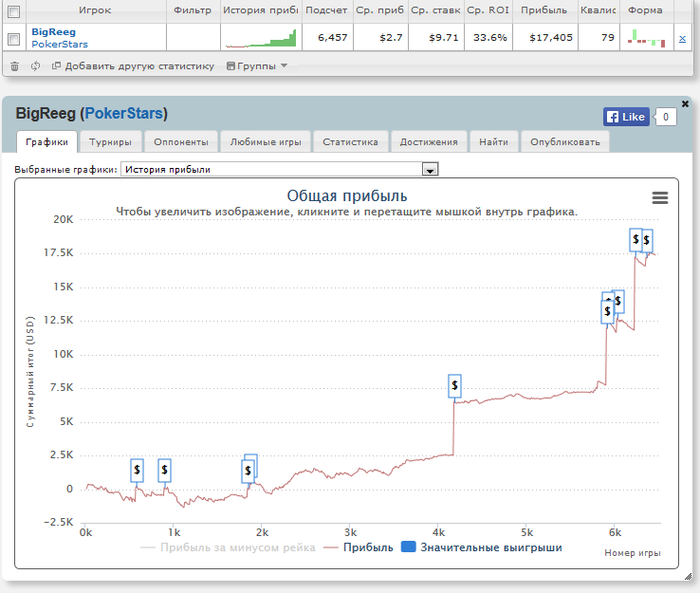Click the $9.71 average stake value
The height and width of the screenshot is (593, 700).
point(444,38)
